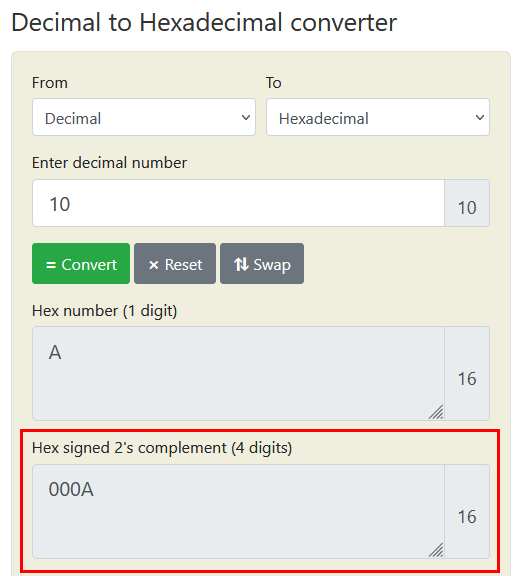Viewport: 525px width, 576px height.
Task: Click the up-down arrows Swap icon
Action: [241, 264]
